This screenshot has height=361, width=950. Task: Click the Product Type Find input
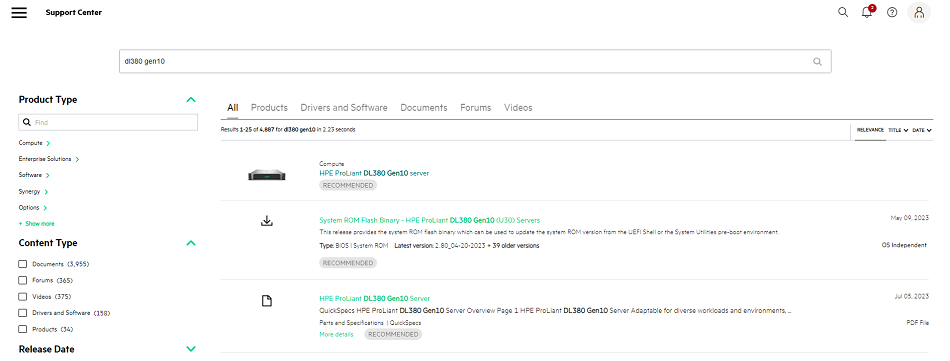tap(108, 122)
